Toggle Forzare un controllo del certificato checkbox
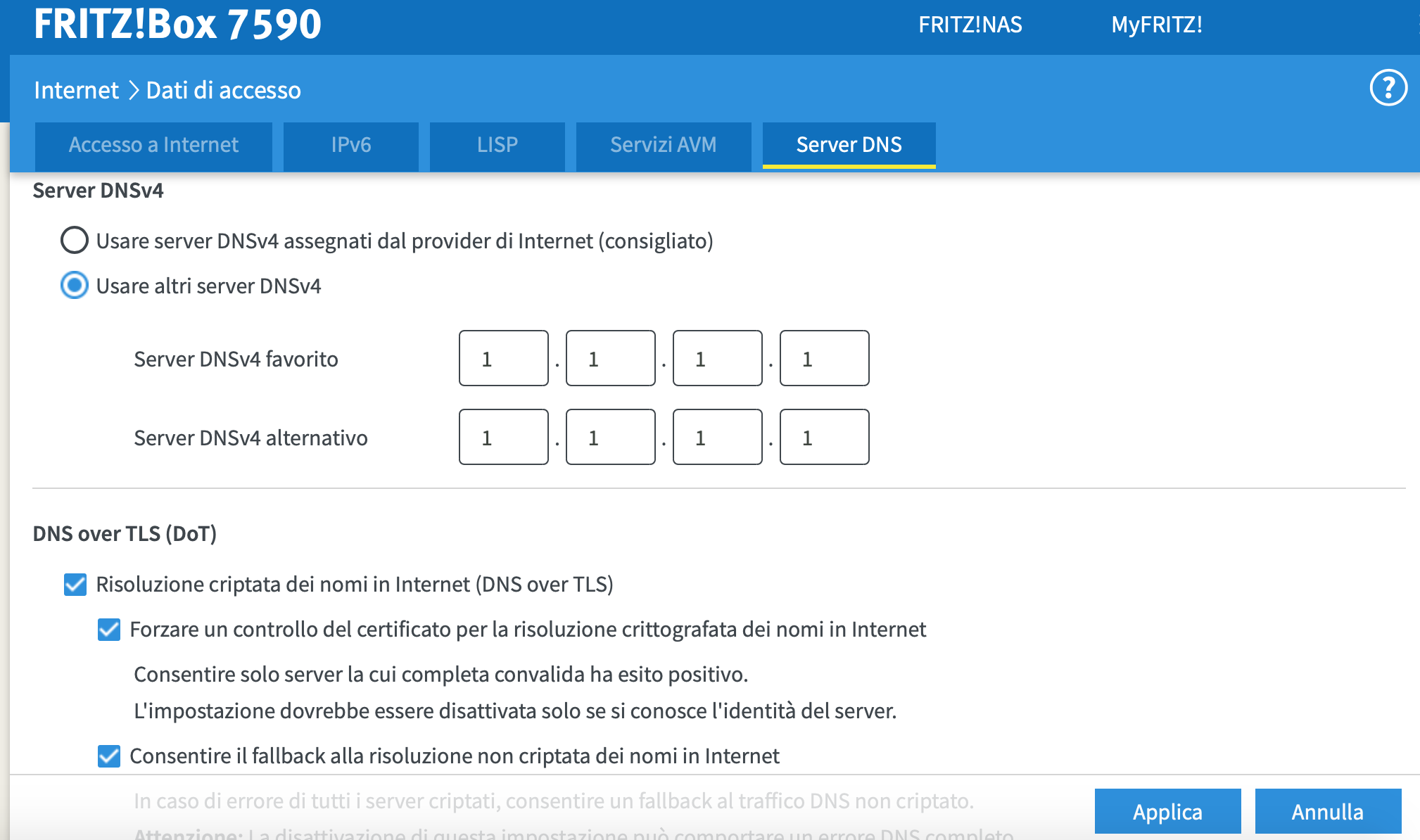 [109, 630]
